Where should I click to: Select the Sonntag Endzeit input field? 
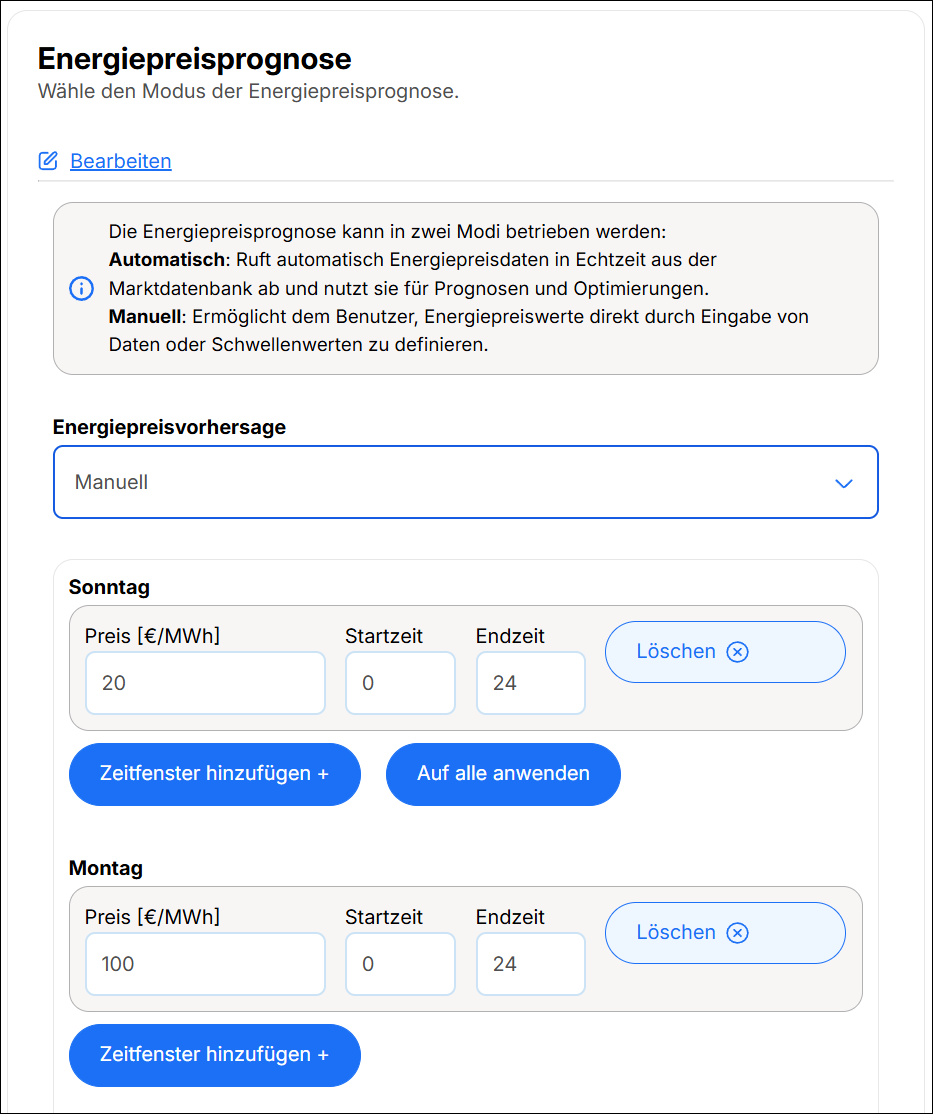530,683
